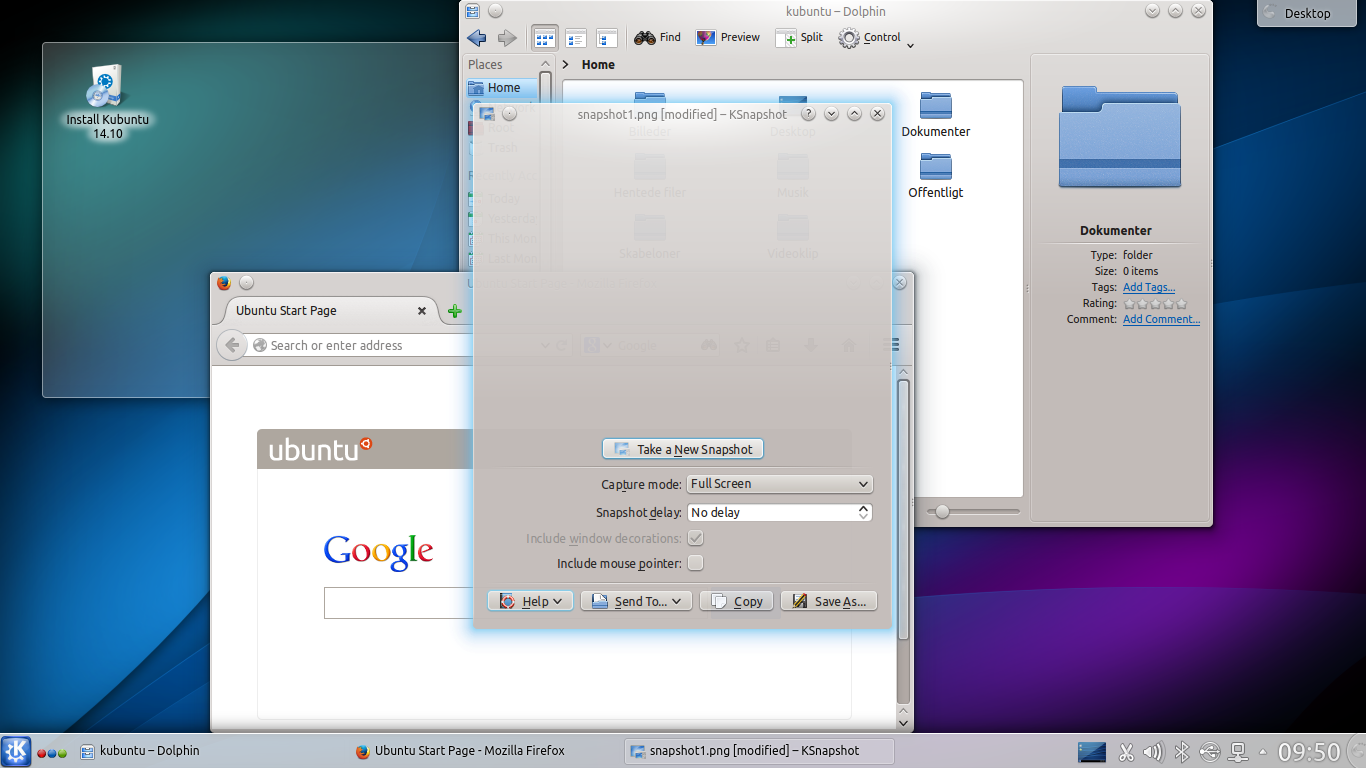Select the Ubuntu Start Page tab in Firefox
This screenshot has height=768, width=1366.
(325, 311)
